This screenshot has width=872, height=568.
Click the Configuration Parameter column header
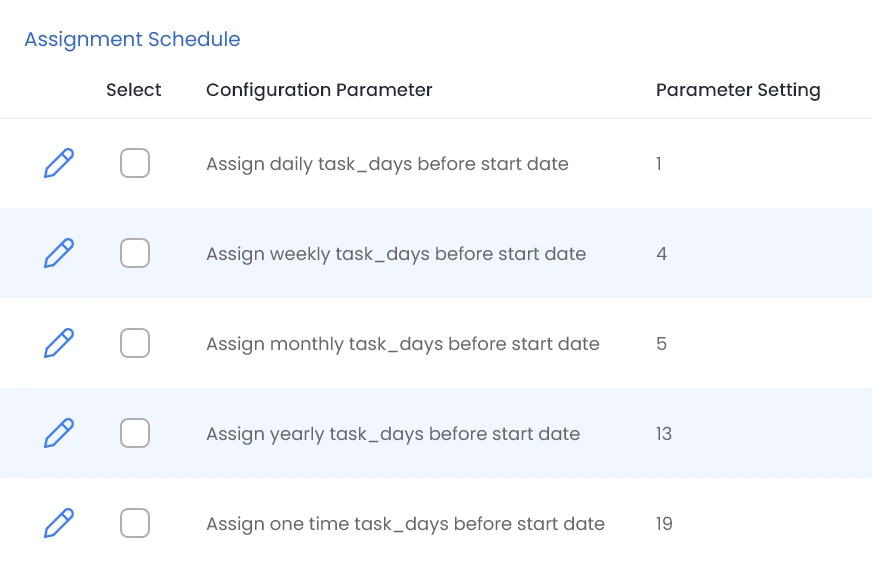point(319,90)
